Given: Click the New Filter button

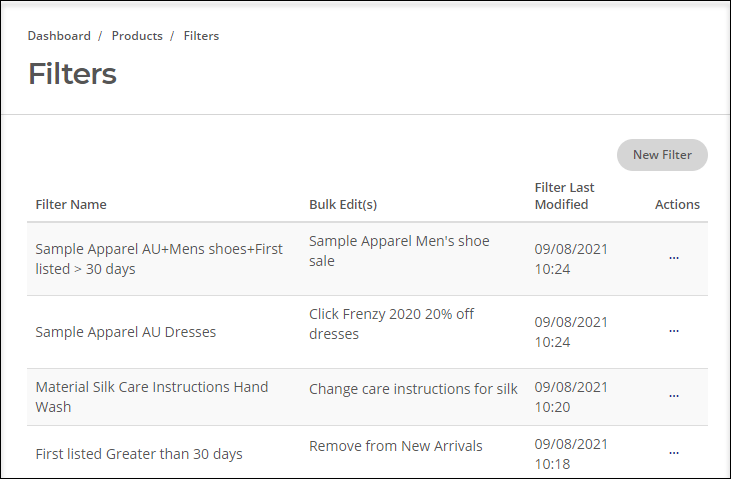Looking at the screenshot, I should point(662,155).
